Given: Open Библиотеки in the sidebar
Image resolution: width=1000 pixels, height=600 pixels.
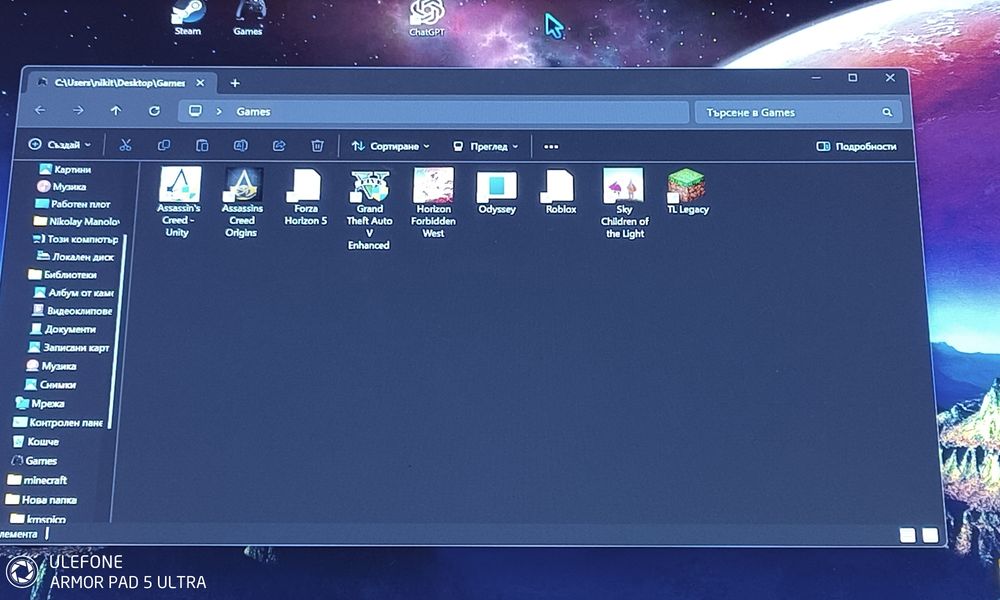Looking at the screenshot, I should coord(62,275).
